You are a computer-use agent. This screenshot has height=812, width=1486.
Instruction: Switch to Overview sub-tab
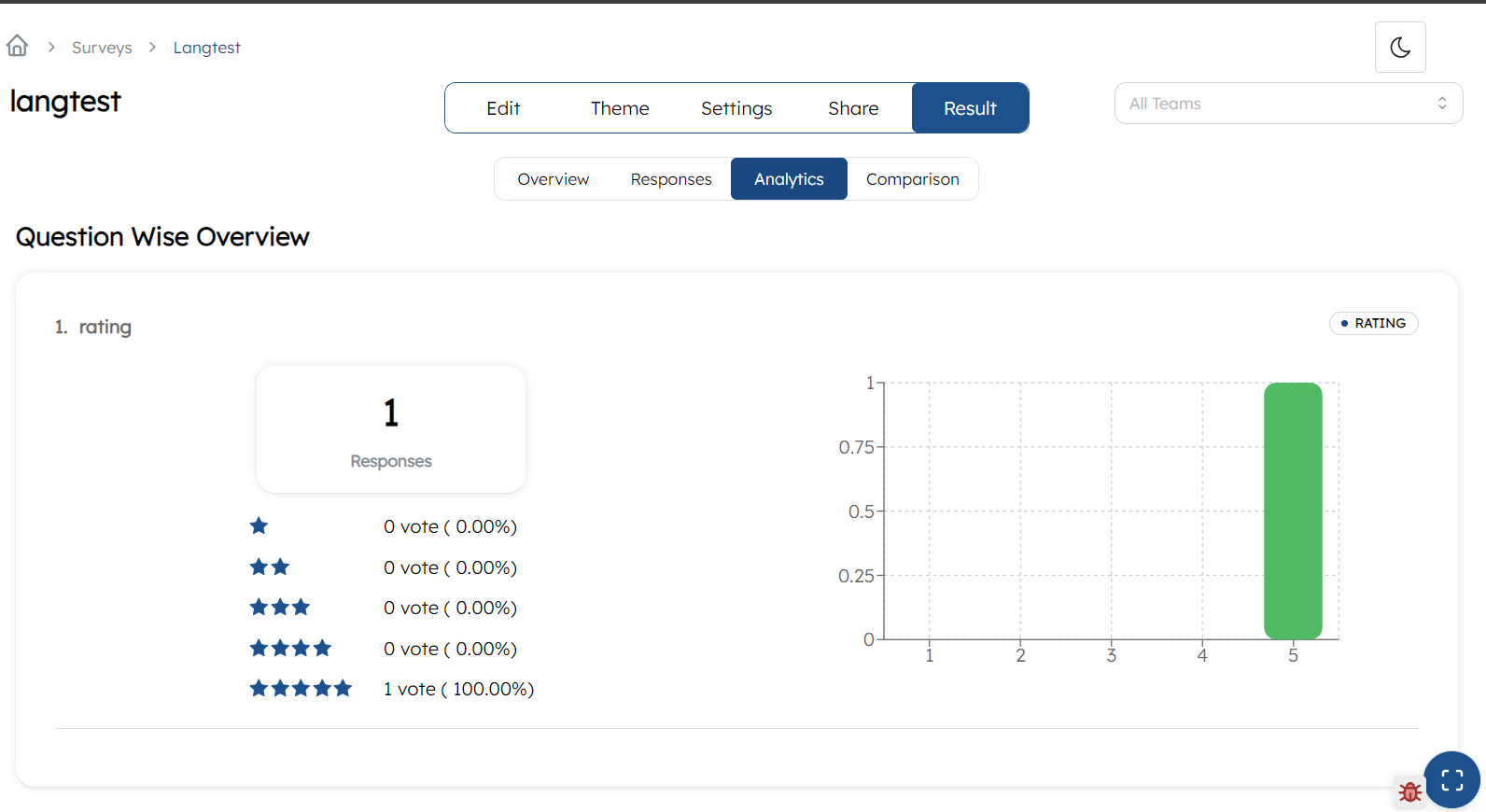point(554,179)
